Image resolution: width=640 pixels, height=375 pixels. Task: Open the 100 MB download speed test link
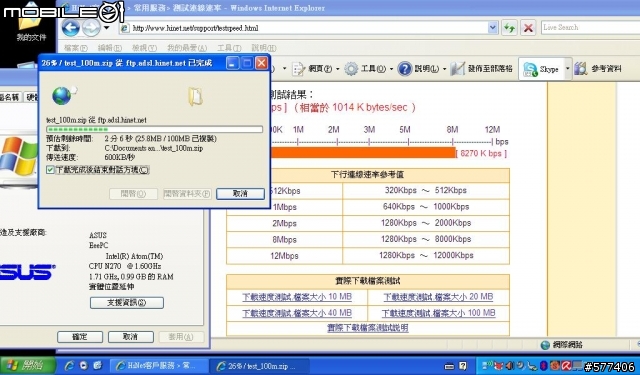pyautogui.click(x=438, y=313)
